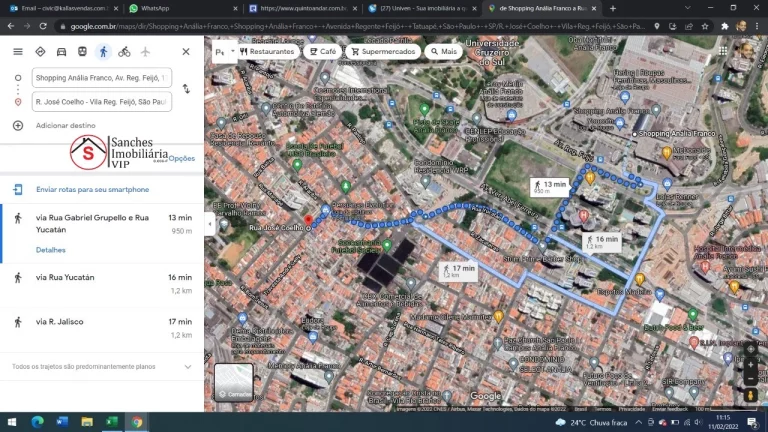Switch to public transit mode
This screenshot has width=768, height=432.
point(82,51)
